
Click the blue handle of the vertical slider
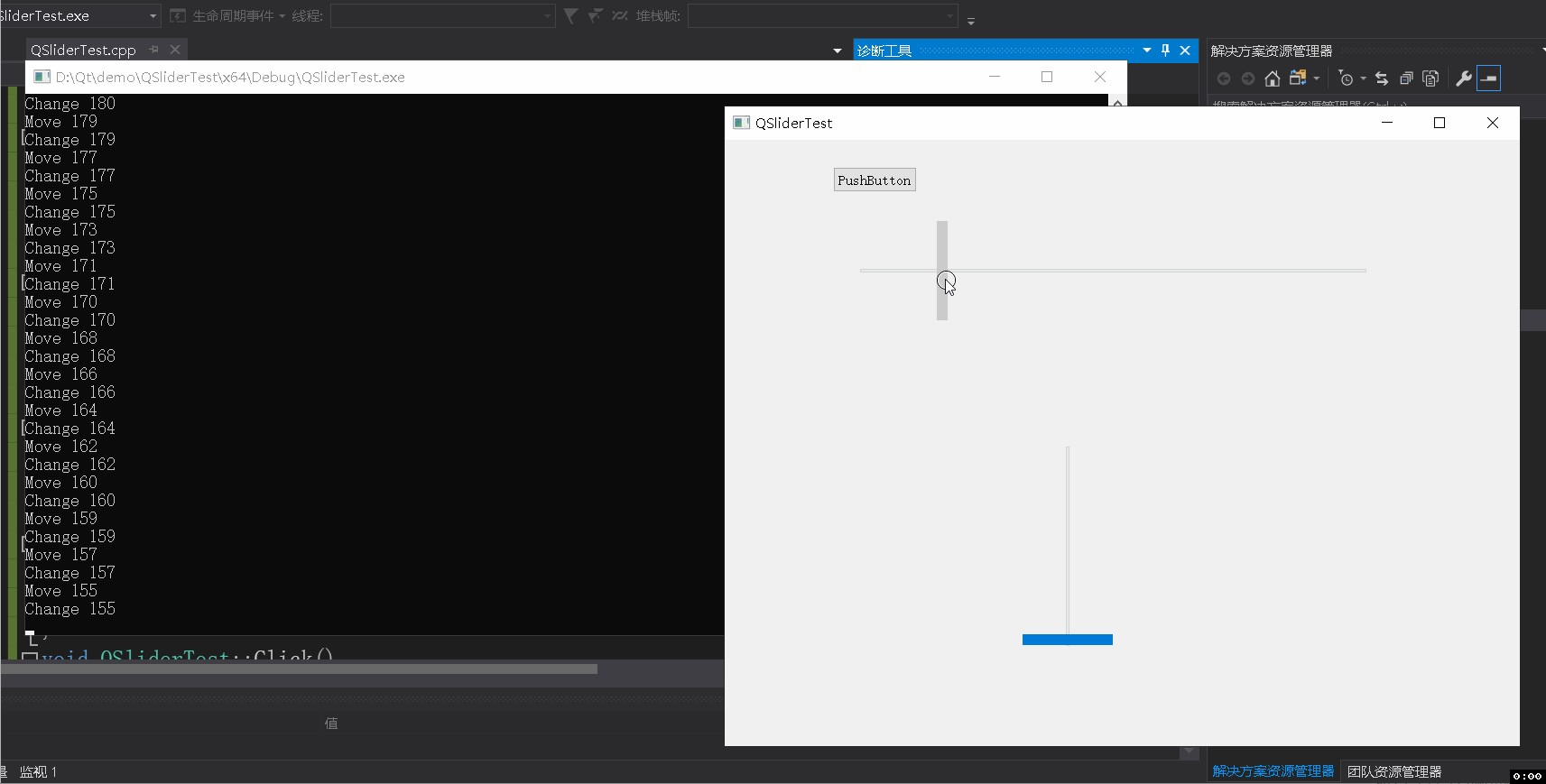pos(1068,640)
